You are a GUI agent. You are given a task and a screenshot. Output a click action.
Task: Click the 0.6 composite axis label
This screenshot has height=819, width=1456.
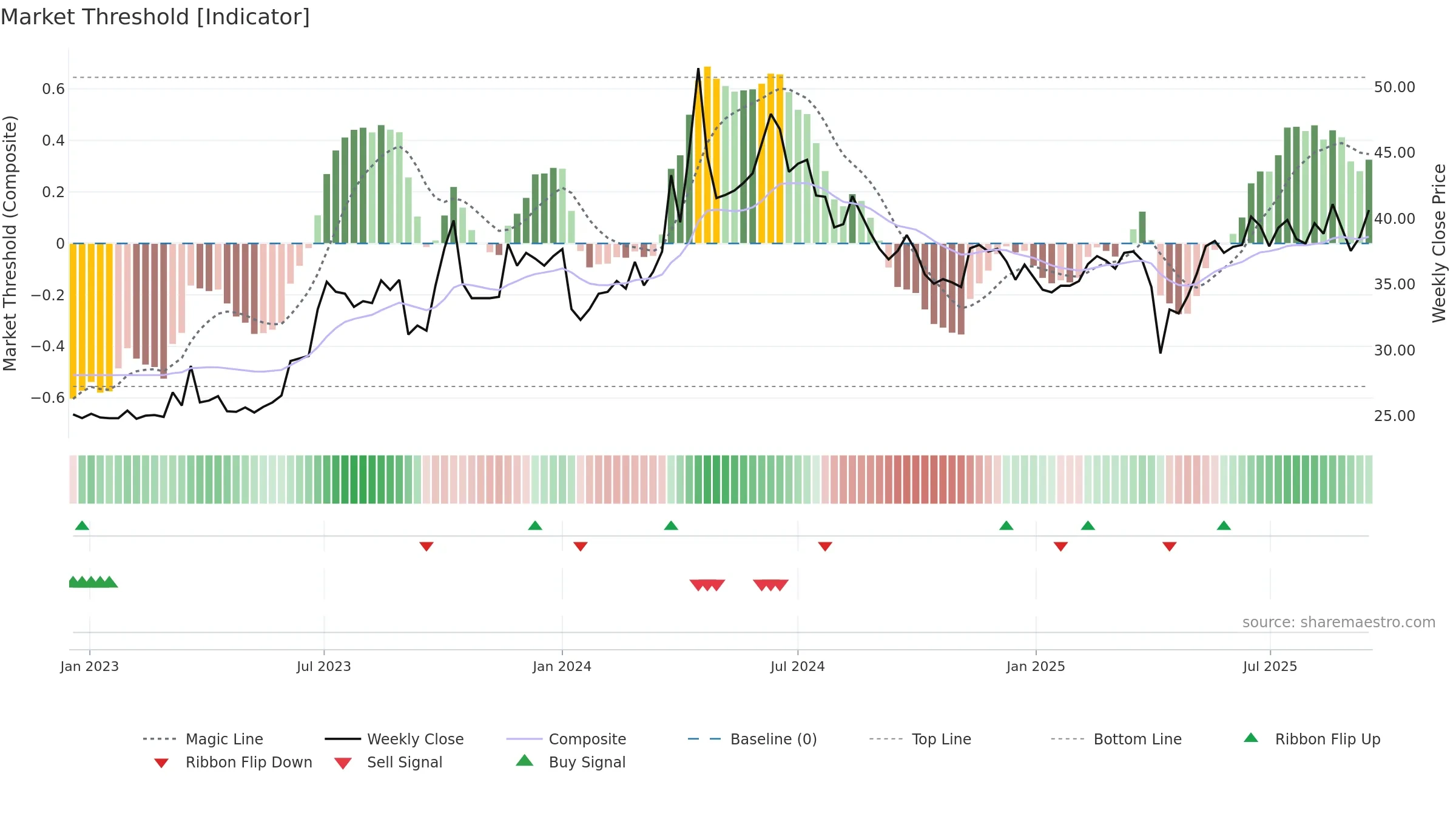click(x=53, y=89)
